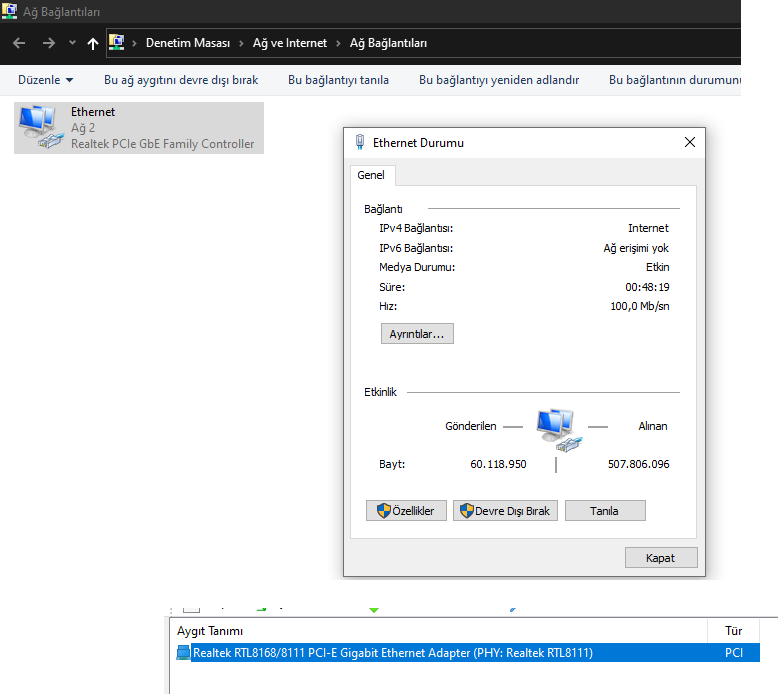Click the PCI type cell

pyautogui.click(x=733, y=652)
